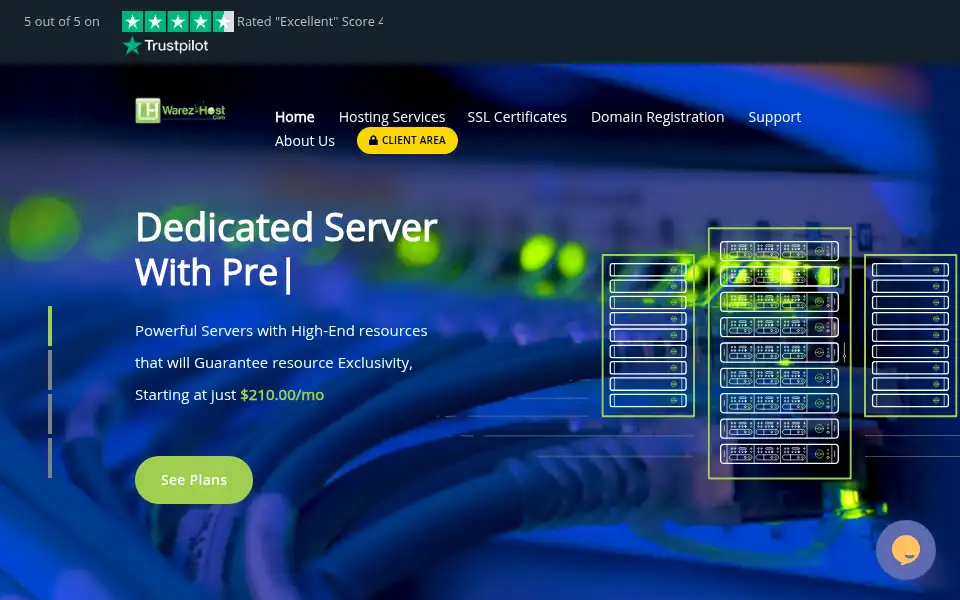Click the Trustpilot five-star rating
Viewport: 960px width, 600px height.
click(178, 21)
